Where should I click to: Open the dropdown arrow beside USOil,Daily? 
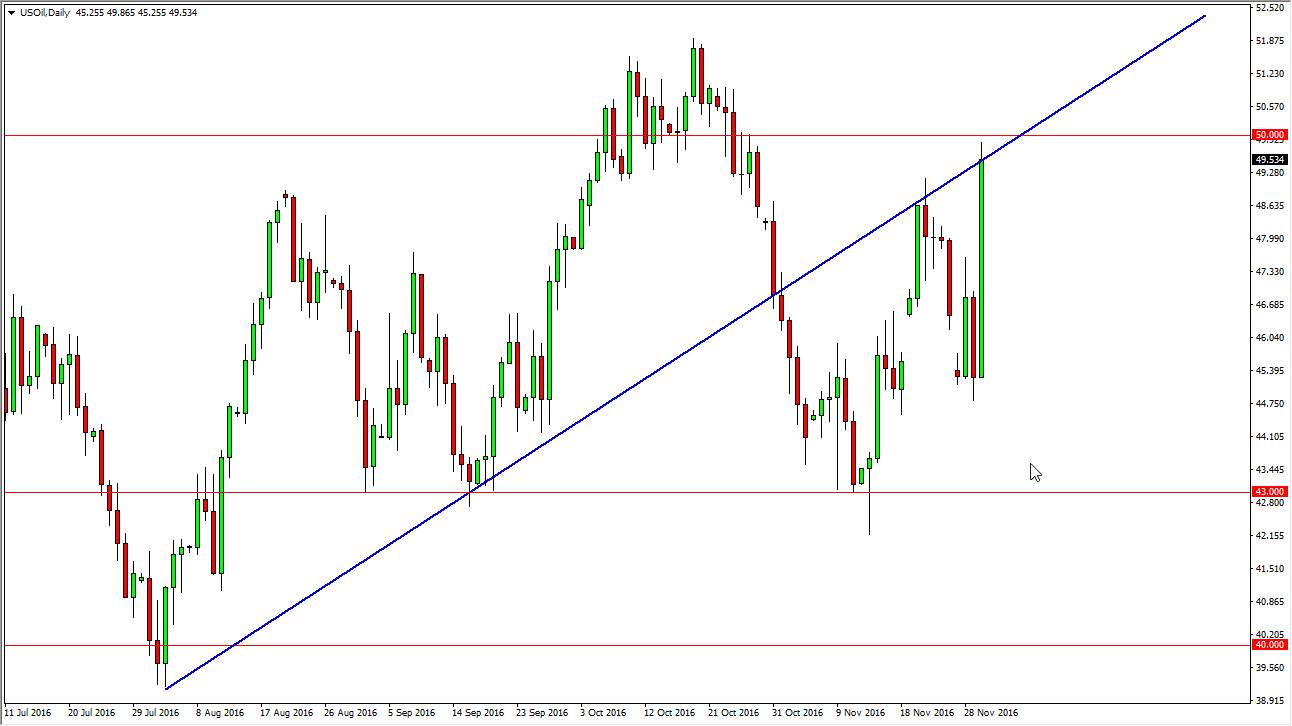(11, 13)
